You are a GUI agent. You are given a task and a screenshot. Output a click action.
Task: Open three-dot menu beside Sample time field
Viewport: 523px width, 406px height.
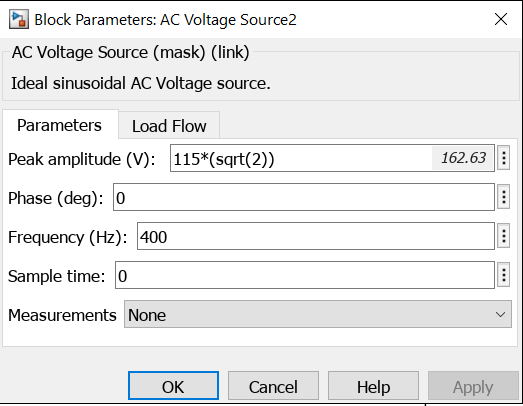(504, 275)
